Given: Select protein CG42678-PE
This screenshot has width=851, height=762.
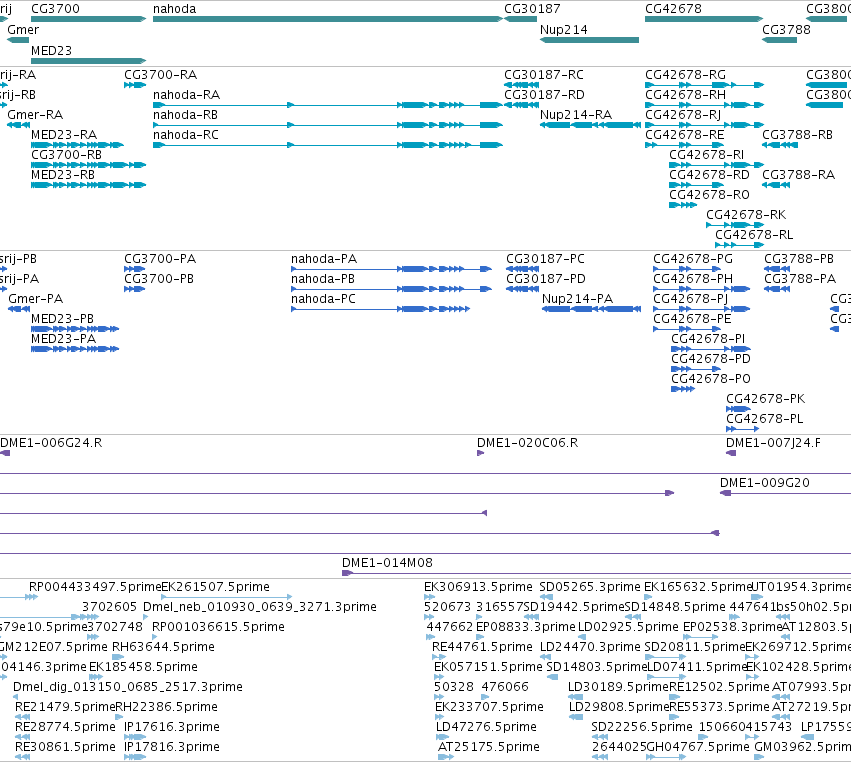Looking at the screenshot, I should coord(687,329).
